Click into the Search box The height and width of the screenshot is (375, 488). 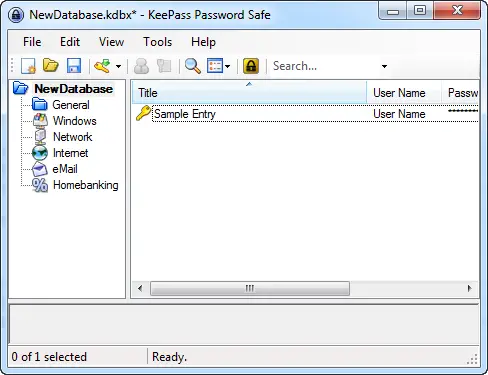[x=324, y=66]
